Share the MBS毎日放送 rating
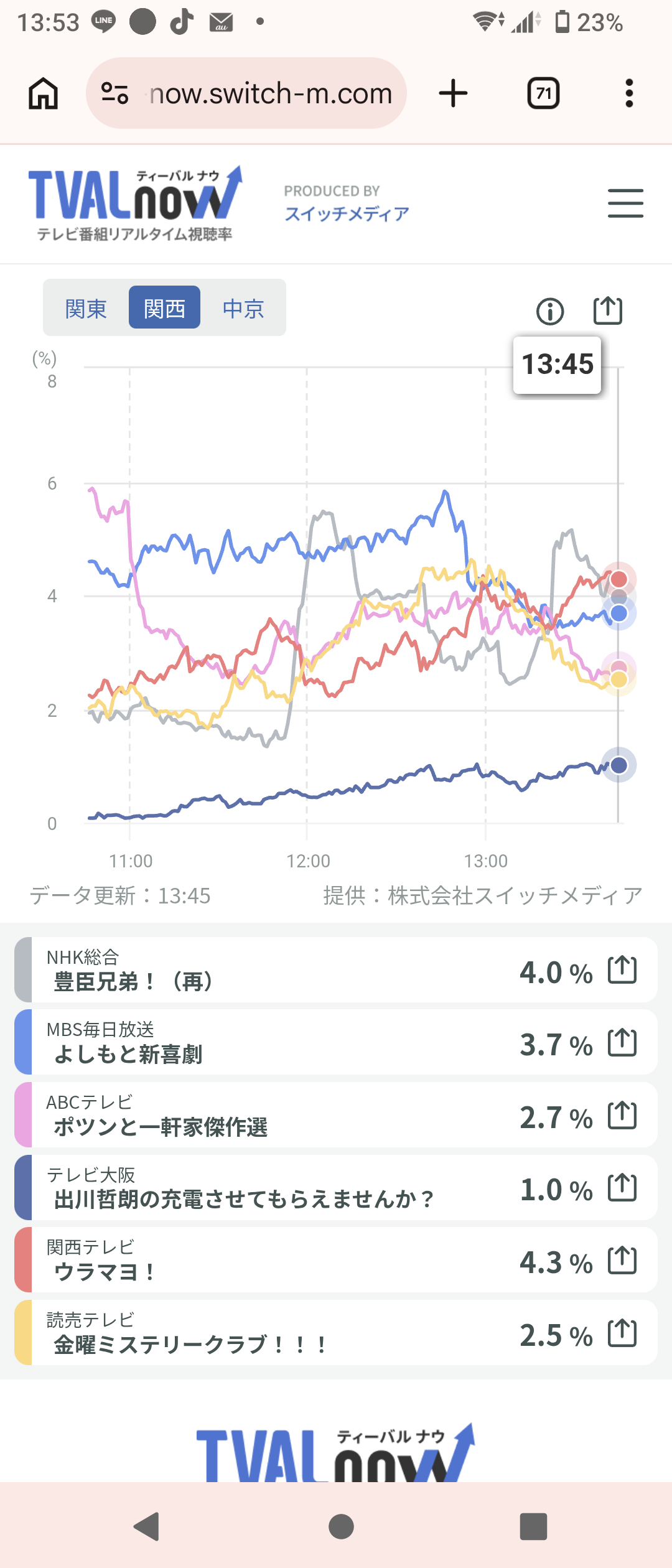Screen dimensions: 672x1568 click(622, 1043)
